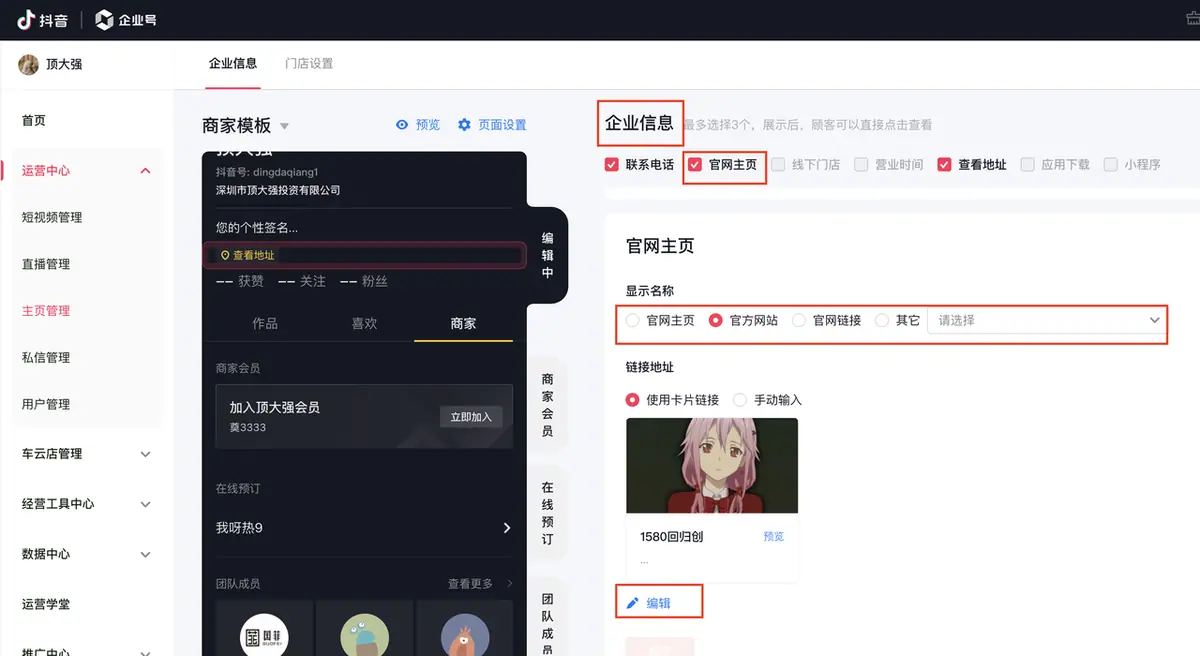Select the 在线预订 side tab

(547, 513)
